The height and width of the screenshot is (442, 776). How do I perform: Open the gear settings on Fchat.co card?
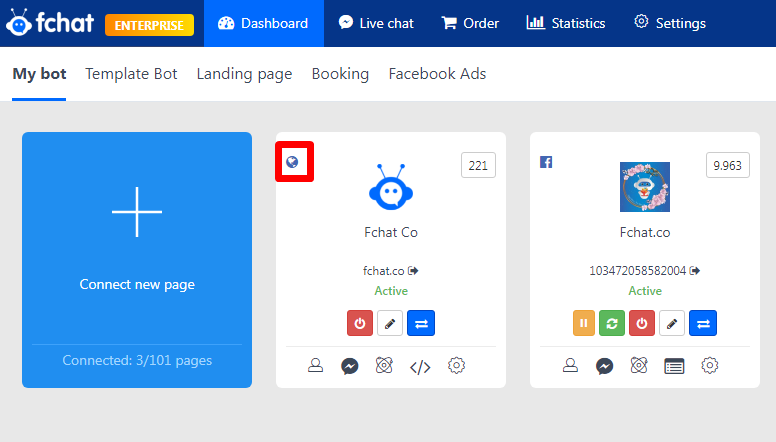(x=710, y=366)
